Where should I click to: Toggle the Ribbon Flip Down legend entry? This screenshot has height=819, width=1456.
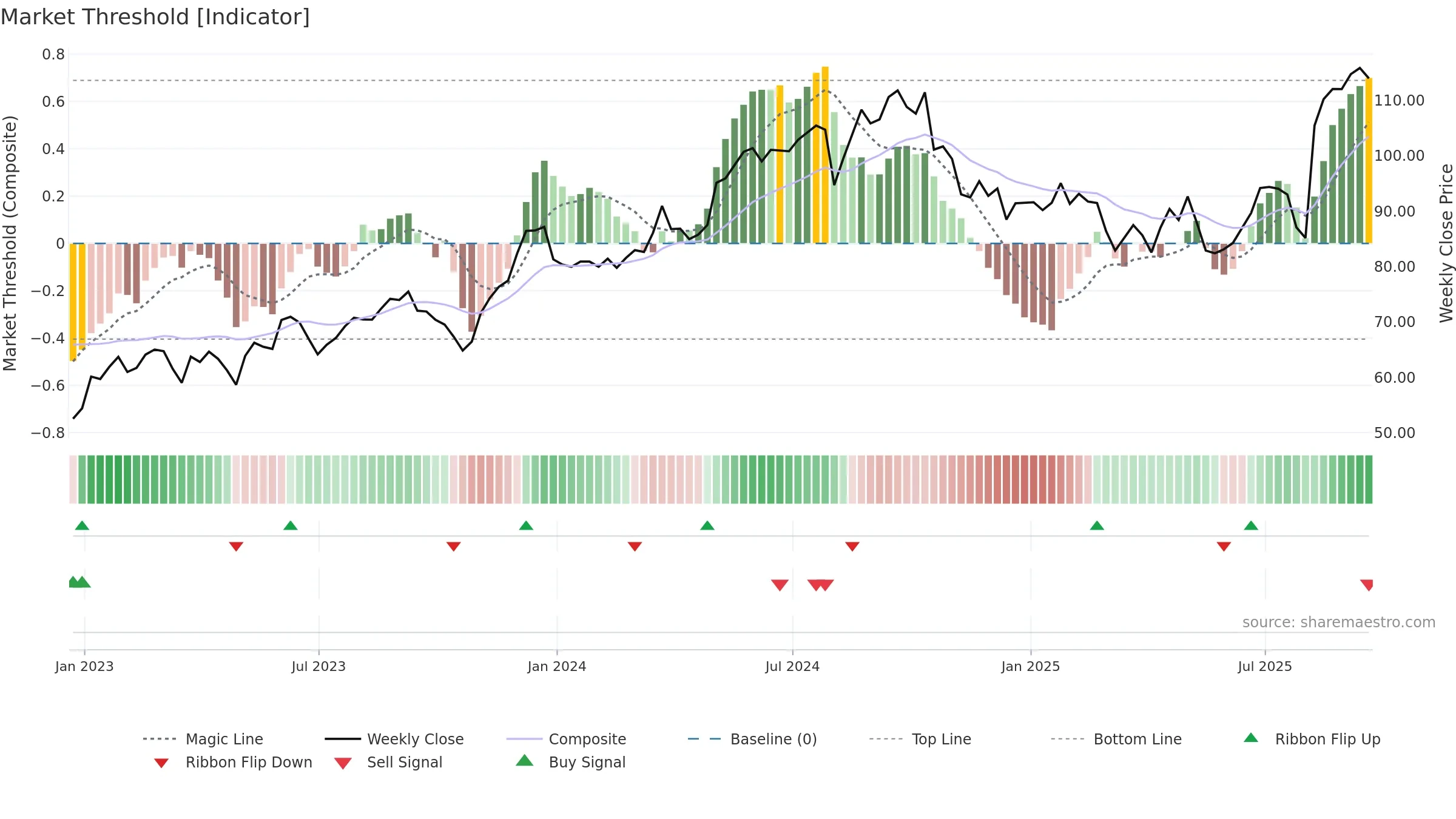[x=233, y=762]
